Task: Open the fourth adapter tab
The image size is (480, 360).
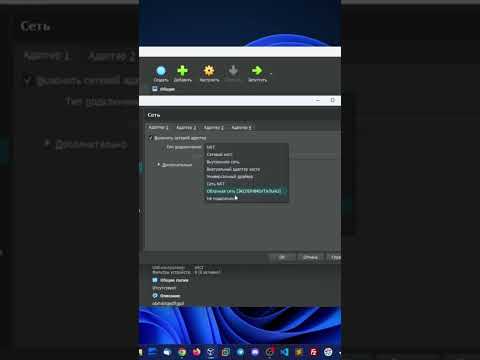Action: tap(241, 127)
